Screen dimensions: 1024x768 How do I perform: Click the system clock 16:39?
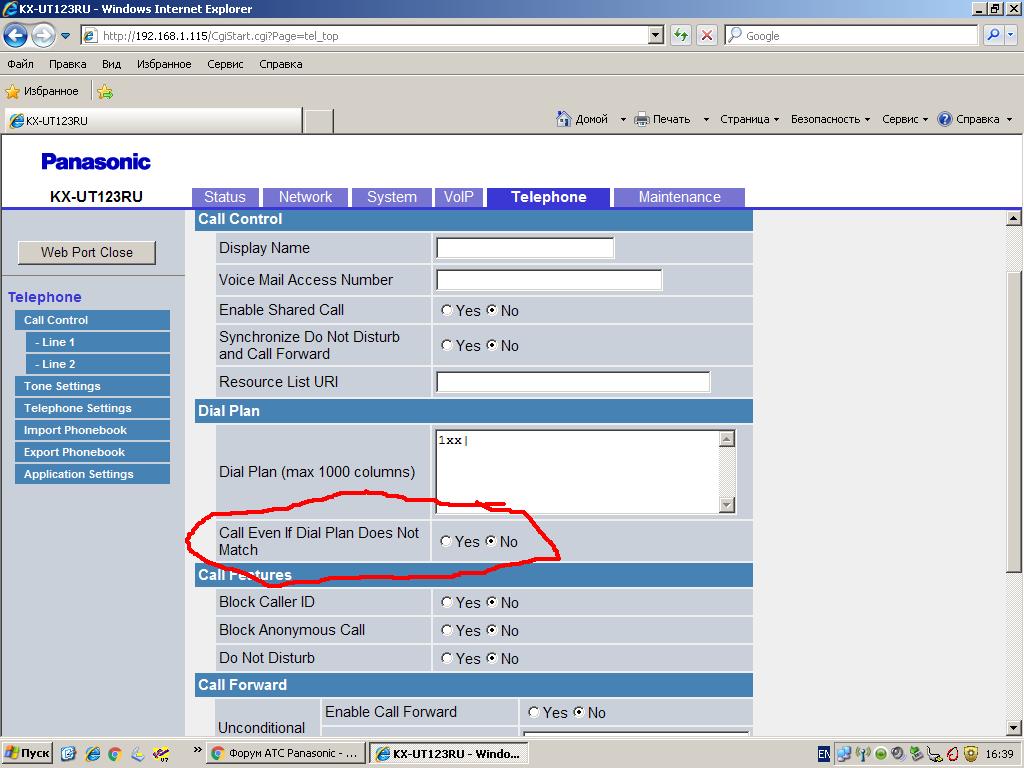click(999, 754)
